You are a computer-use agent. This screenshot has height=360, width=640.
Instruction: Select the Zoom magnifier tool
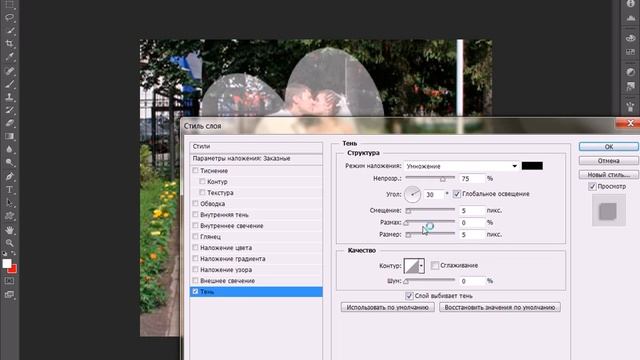pyautogui.click(x=9, y=243)
